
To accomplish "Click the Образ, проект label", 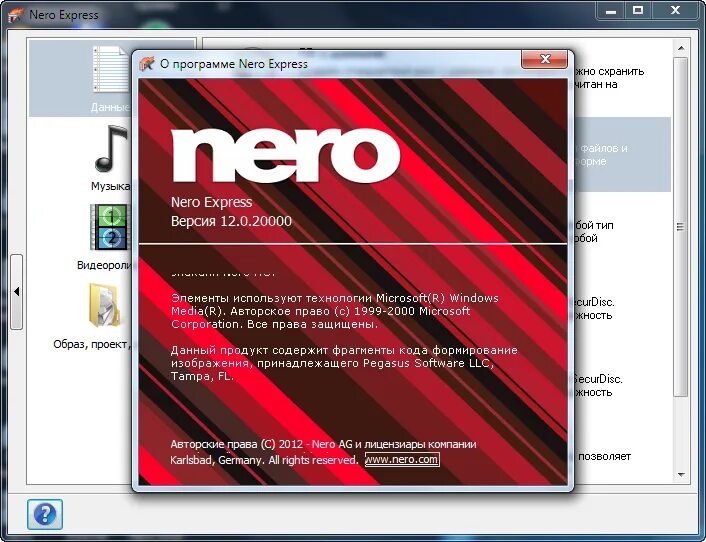I will (92, 344).
